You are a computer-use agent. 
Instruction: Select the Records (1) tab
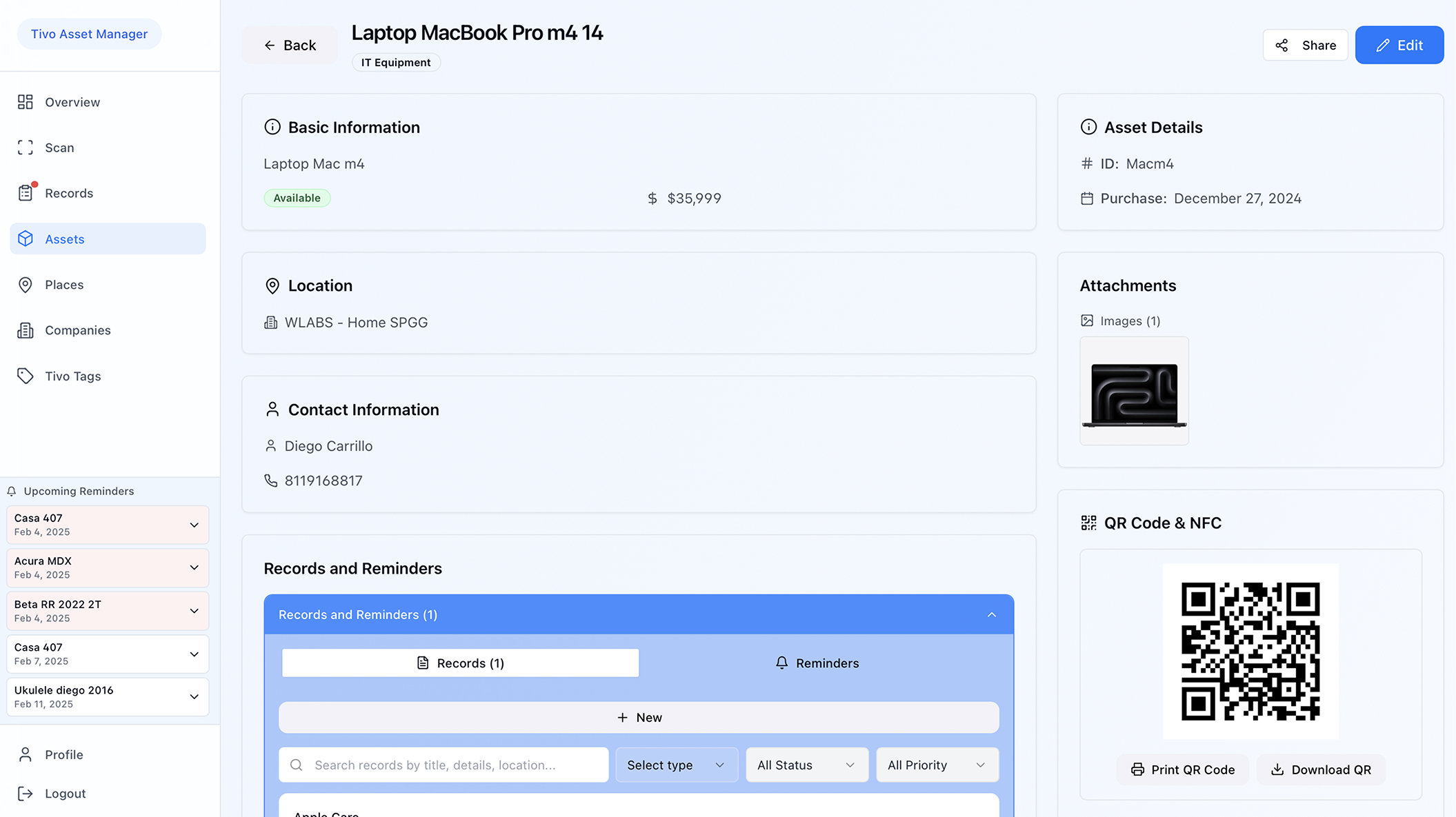(460, 663)
